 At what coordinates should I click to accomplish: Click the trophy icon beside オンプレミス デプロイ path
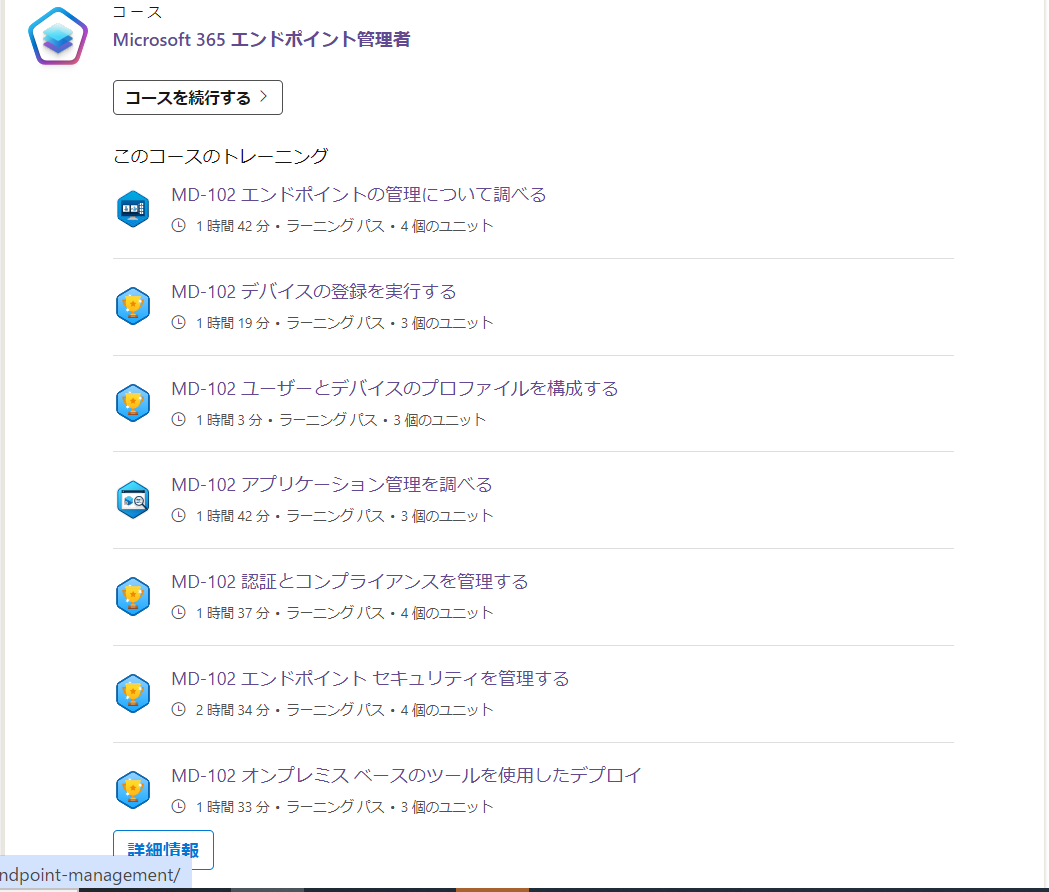click(133, 790)
